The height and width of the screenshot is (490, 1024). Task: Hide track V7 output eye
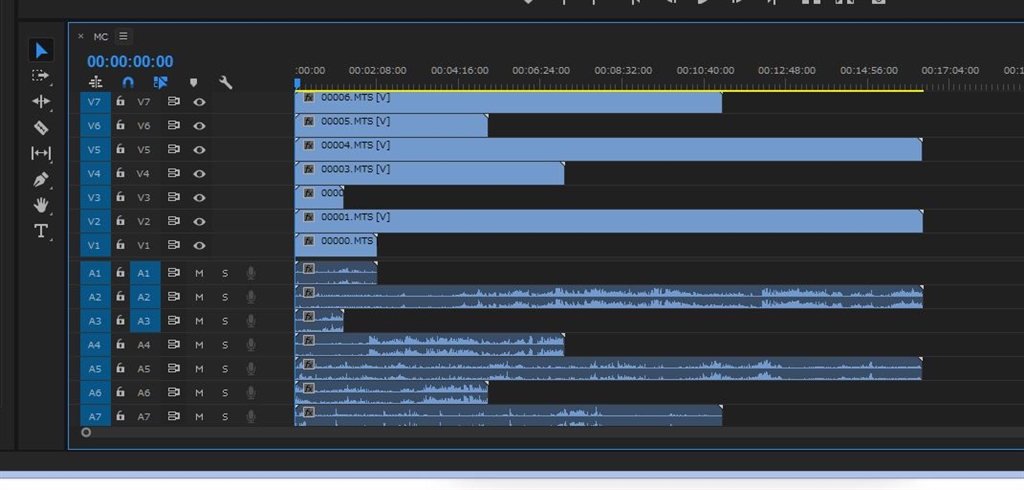point(200,102)
